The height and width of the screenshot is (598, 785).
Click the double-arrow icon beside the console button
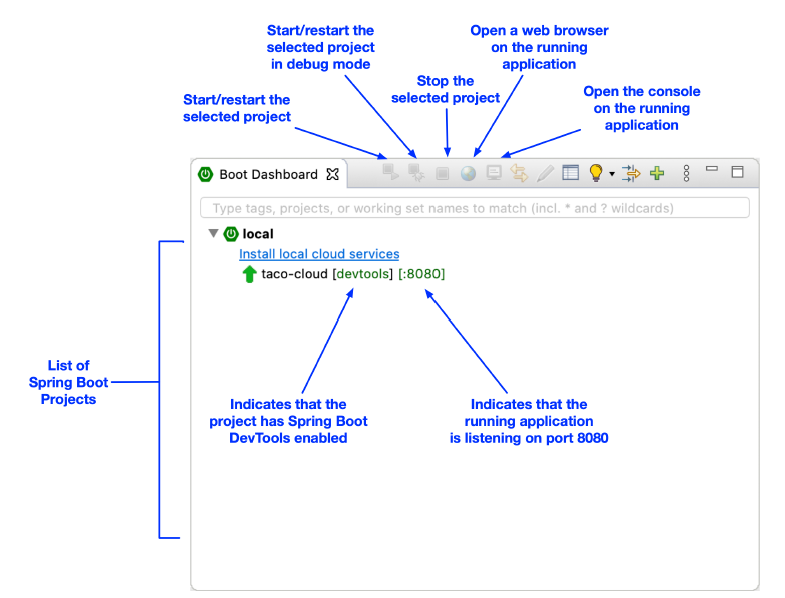coord(519,174)
